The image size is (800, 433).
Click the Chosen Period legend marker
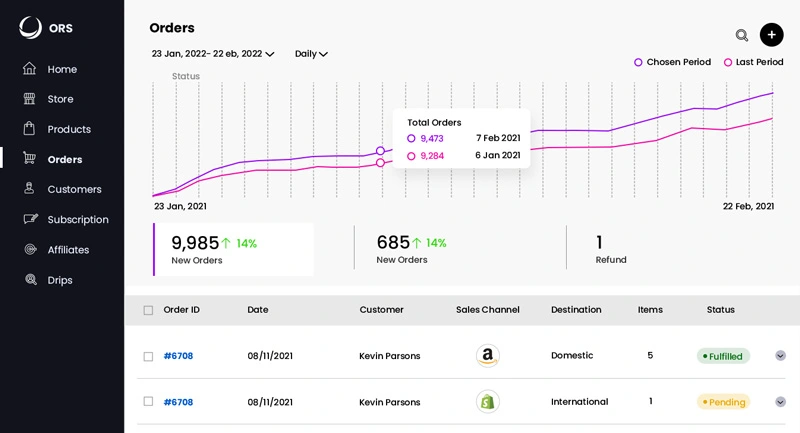coord(638,62)
